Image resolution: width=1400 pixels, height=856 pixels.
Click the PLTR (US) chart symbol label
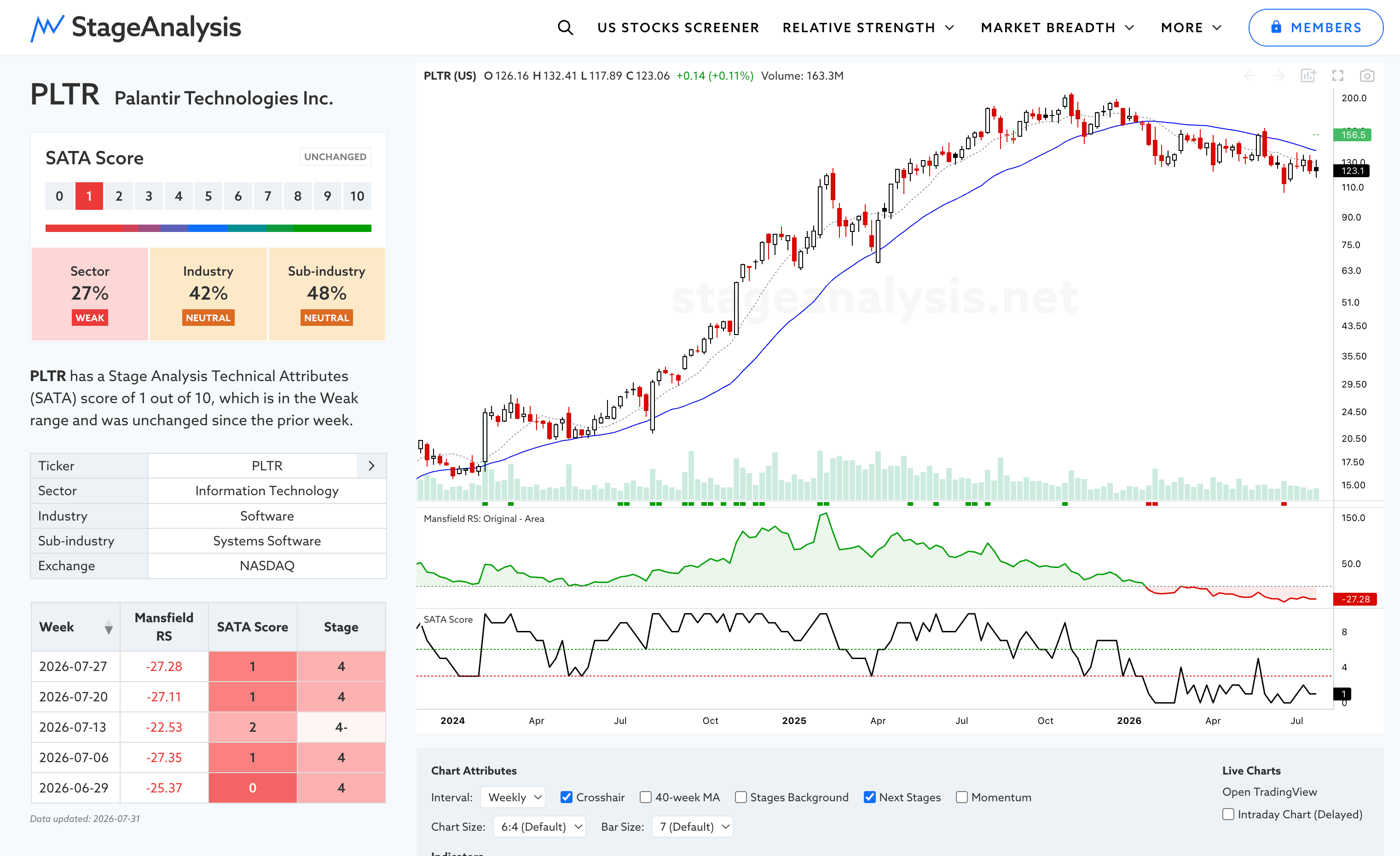click(x=450, y=75)
